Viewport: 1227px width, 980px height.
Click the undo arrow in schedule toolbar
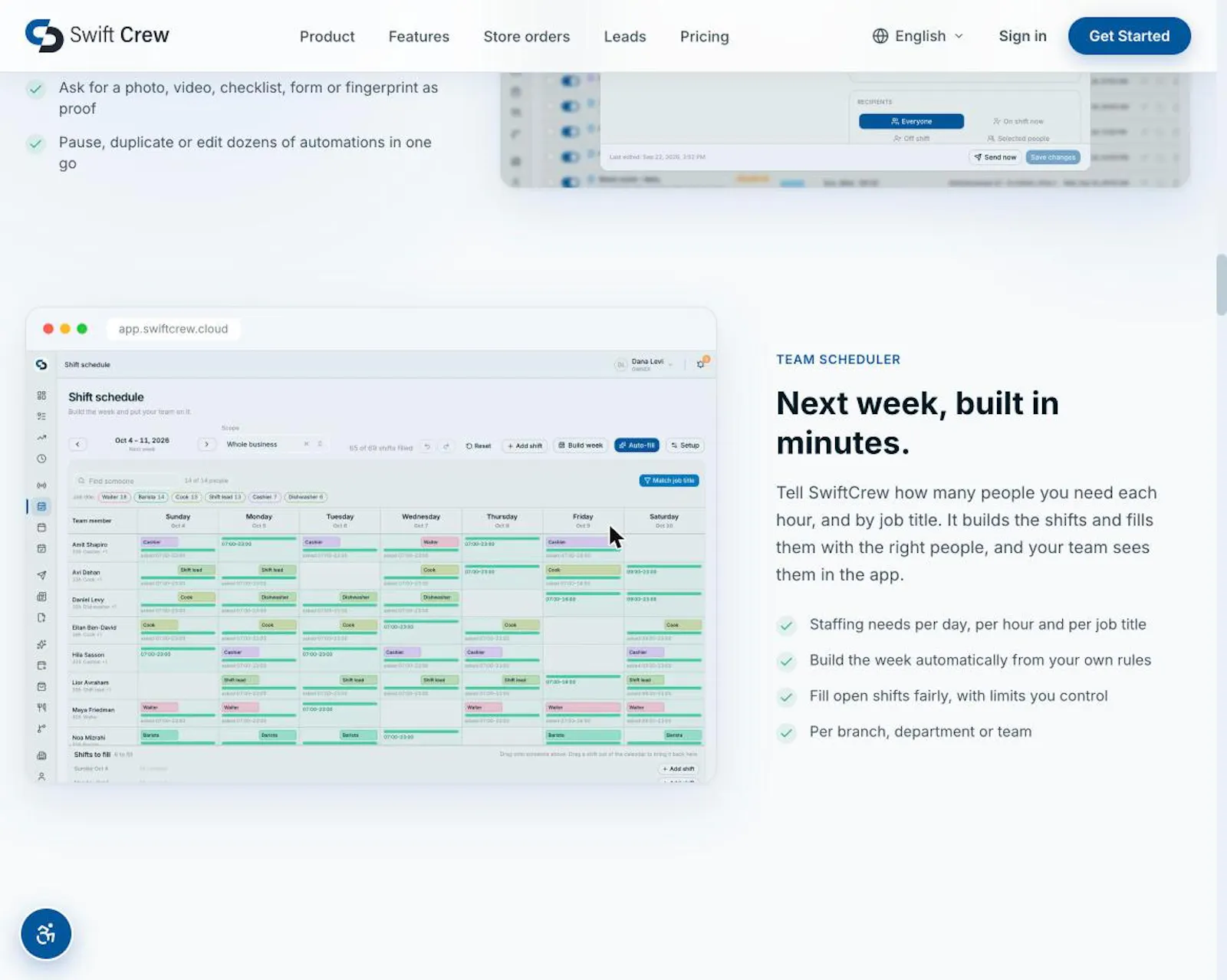point(427,446)
